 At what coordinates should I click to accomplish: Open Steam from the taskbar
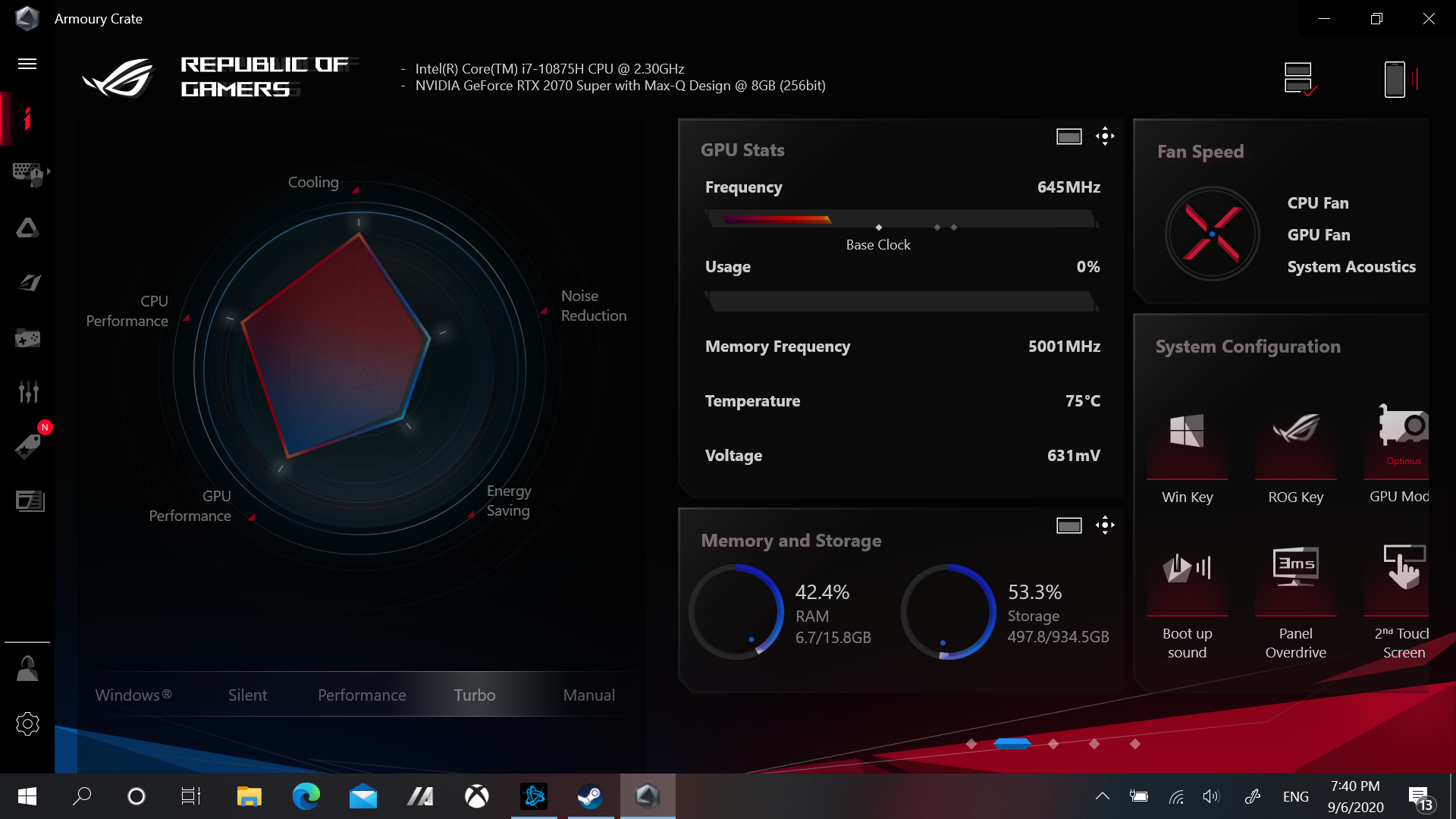[591, 796]
